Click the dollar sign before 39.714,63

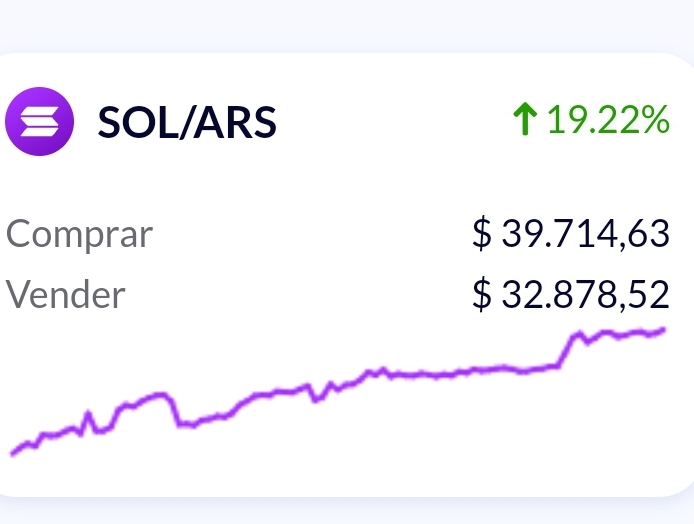point(482,233)
